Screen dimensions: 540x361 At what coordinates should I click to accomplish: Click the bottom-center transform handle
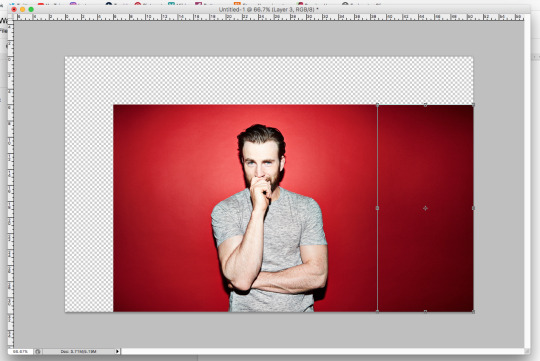[425, 311]
